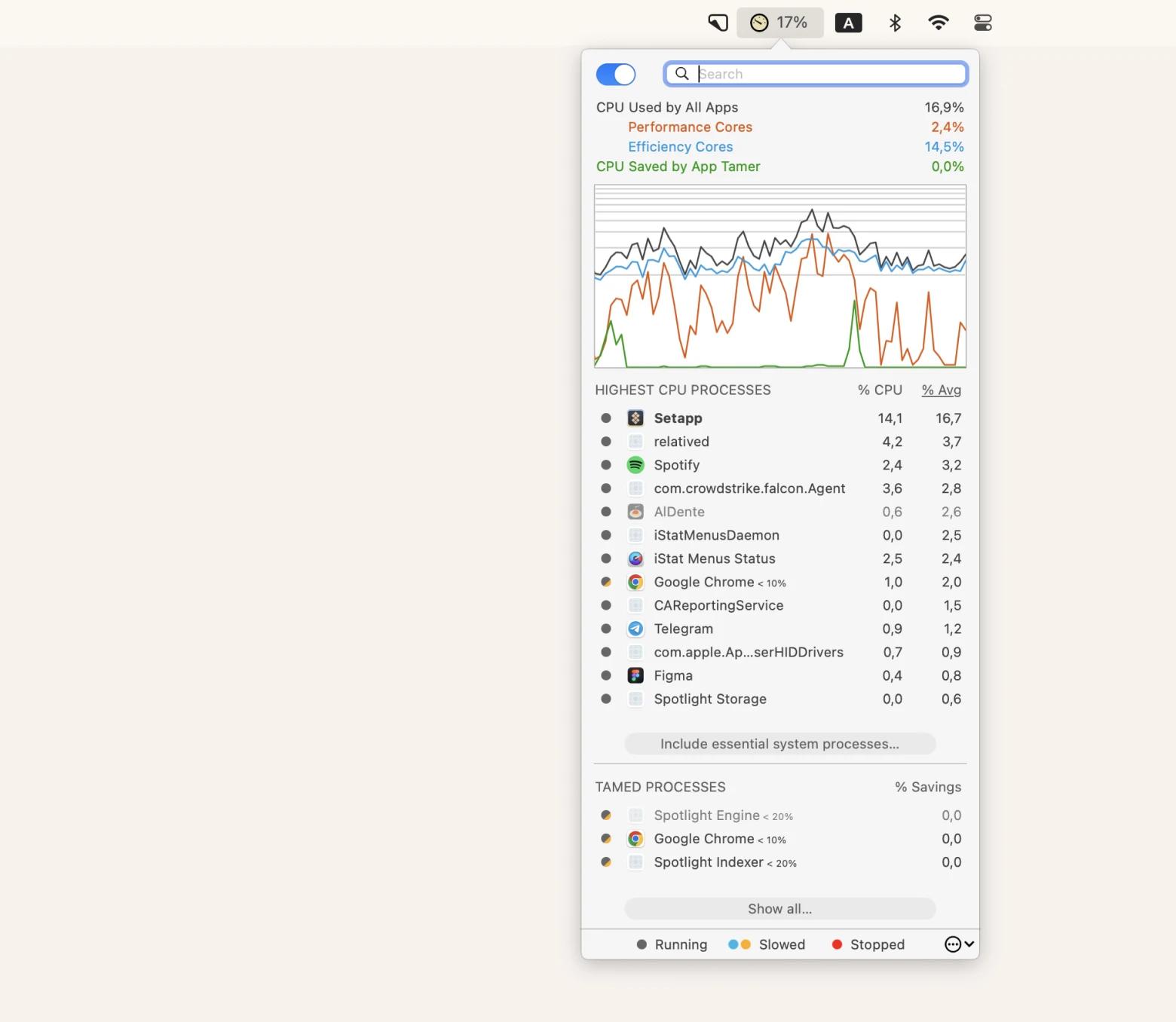The height and width of the screenshot is (1022, 1176).
Task: Click the status dot next to AlDente
Action: pyautogui.click(x=605, y=511)
